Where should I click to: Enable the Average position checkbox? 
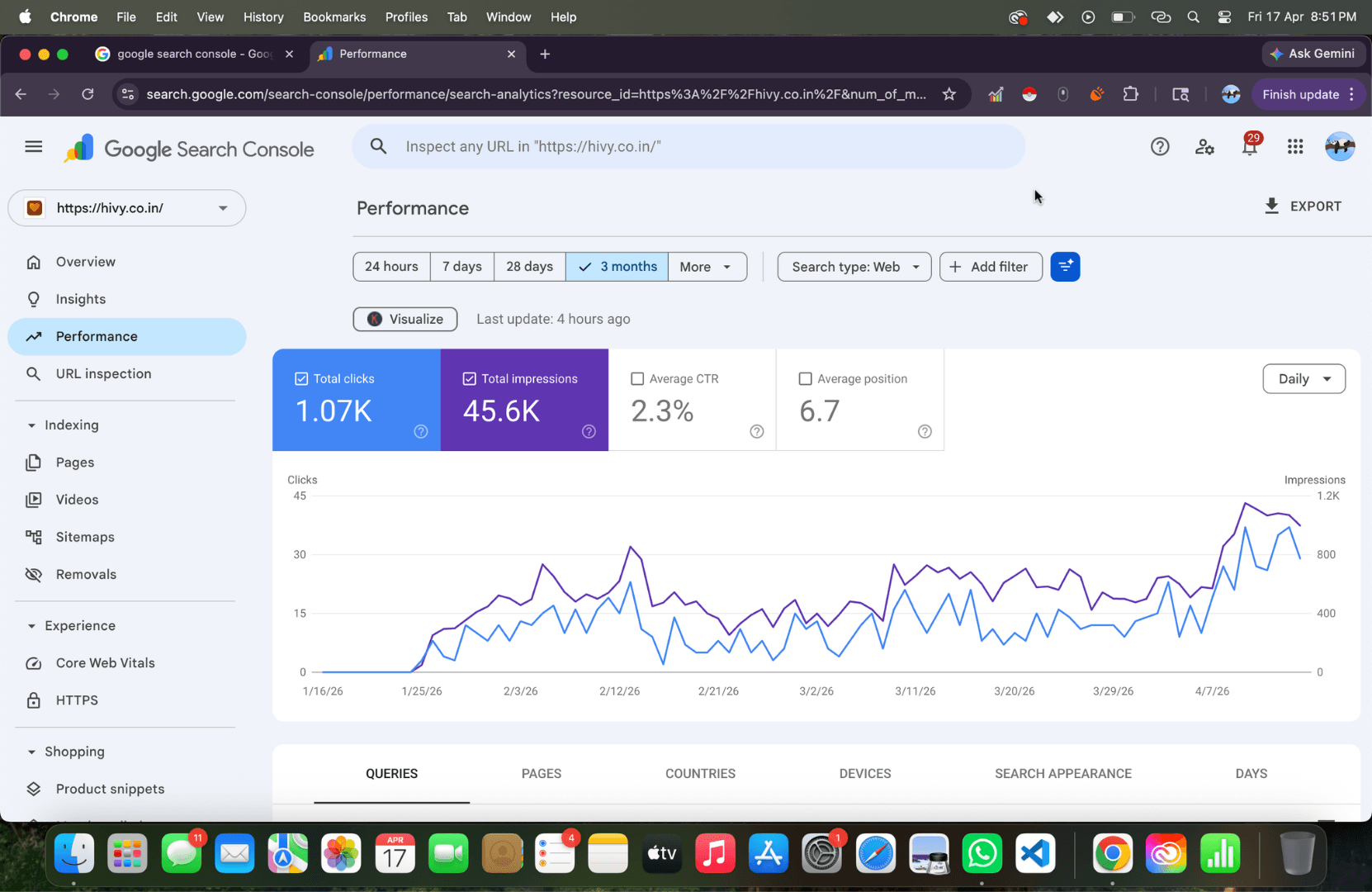coord(806,379)
